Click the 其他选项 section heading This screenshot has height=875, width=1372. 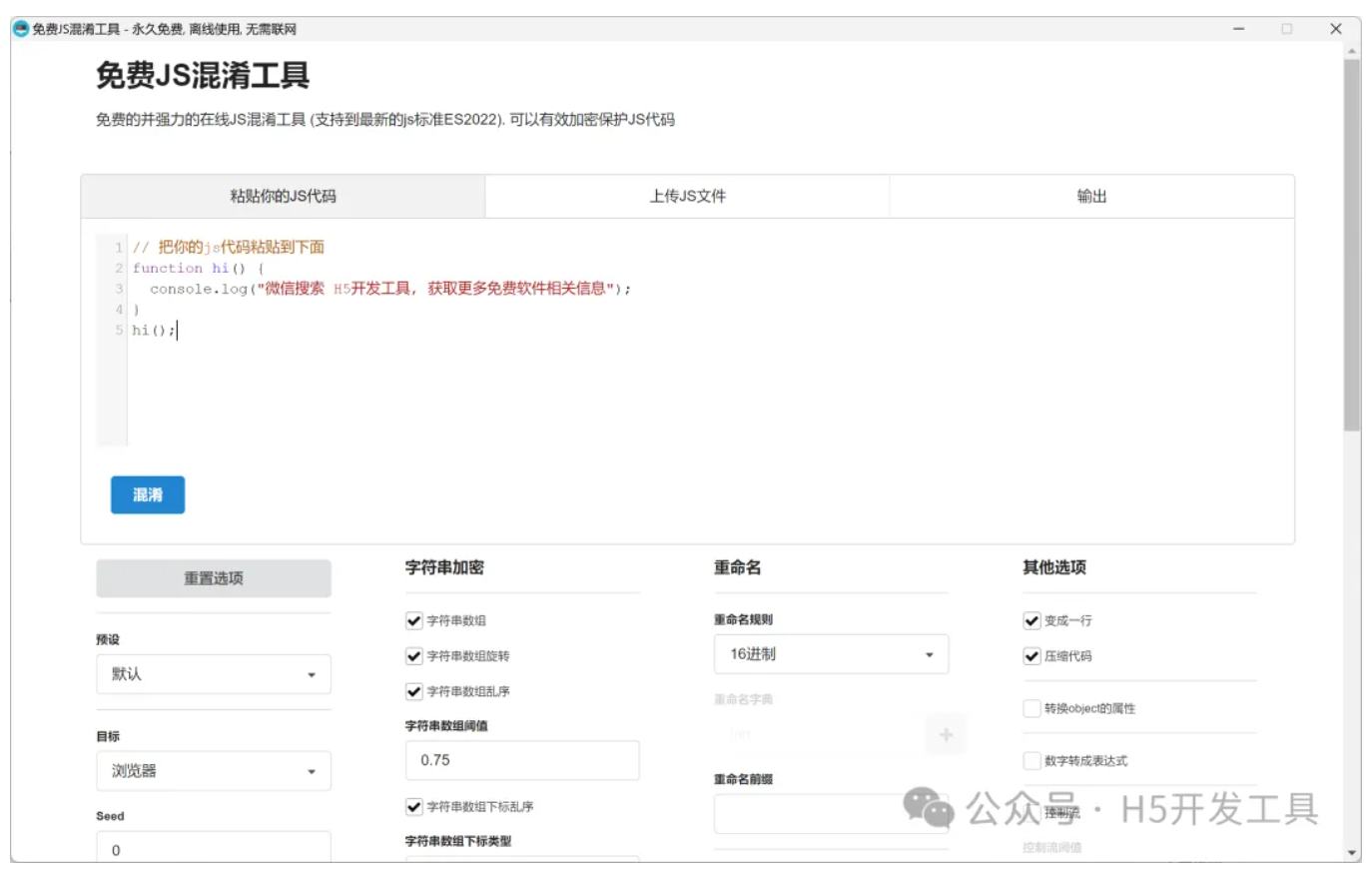coord(1054,567)
